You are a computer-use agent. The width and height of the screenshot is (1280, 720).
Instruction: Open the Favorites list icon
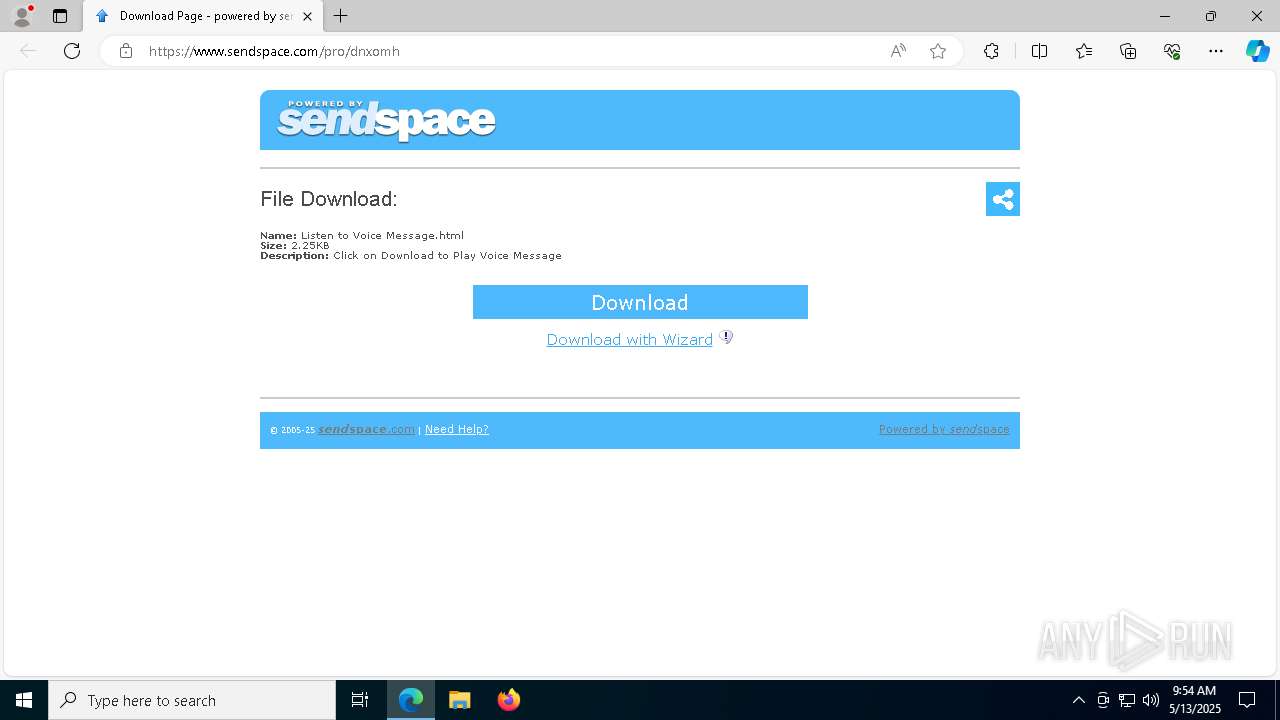coord(1084,51)
